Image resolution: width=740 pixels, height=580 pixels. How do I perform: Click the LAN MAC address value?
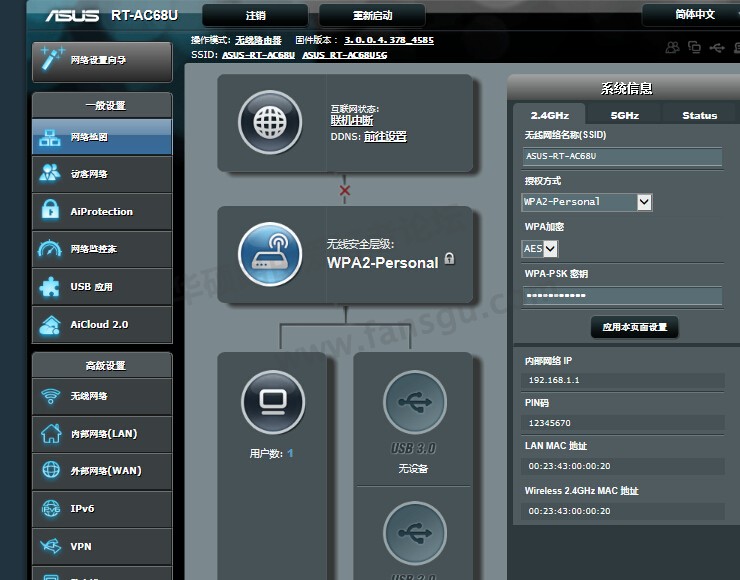point(569,466)
